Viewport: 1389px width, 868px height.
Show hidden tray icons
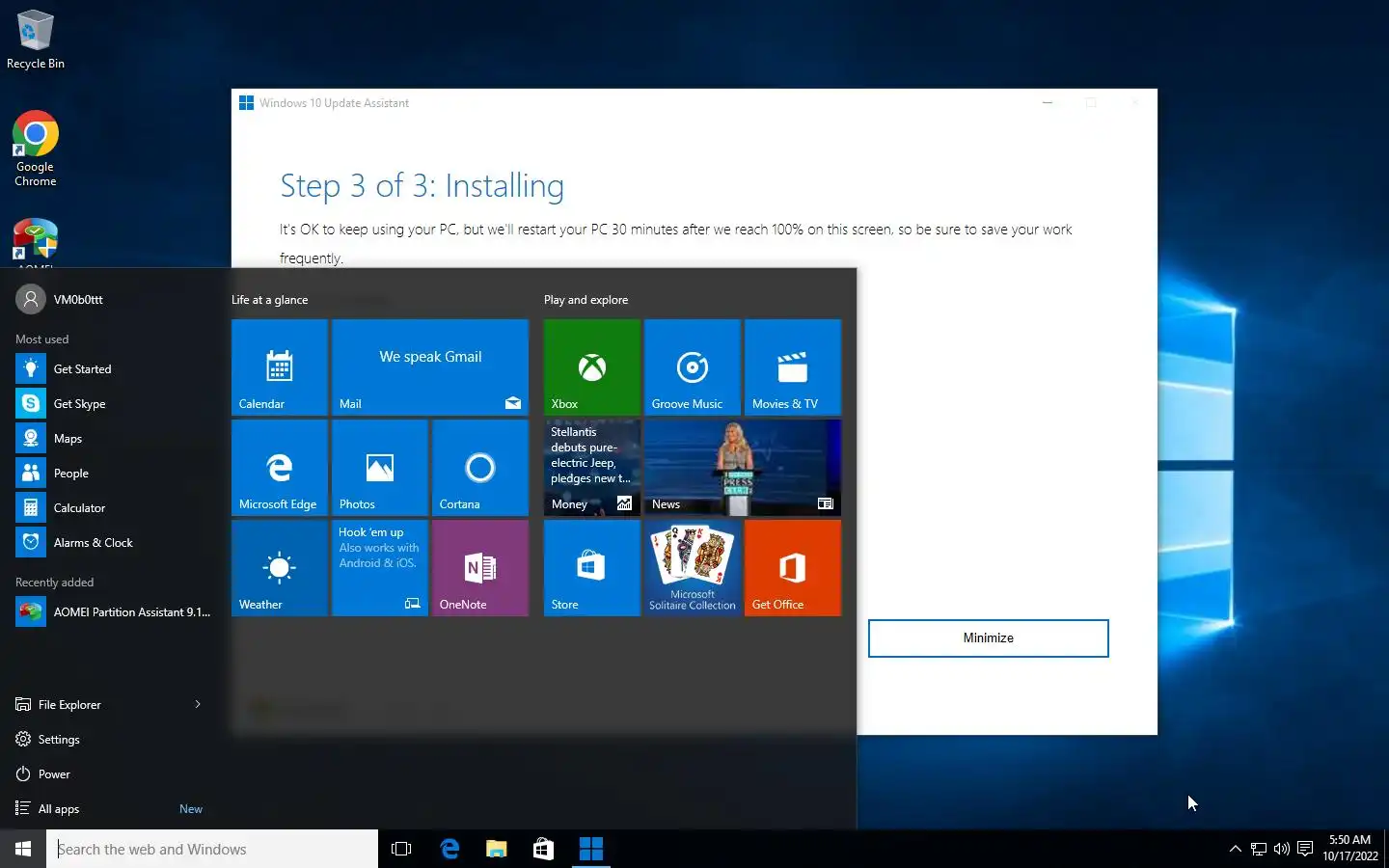click(1235, 849)
